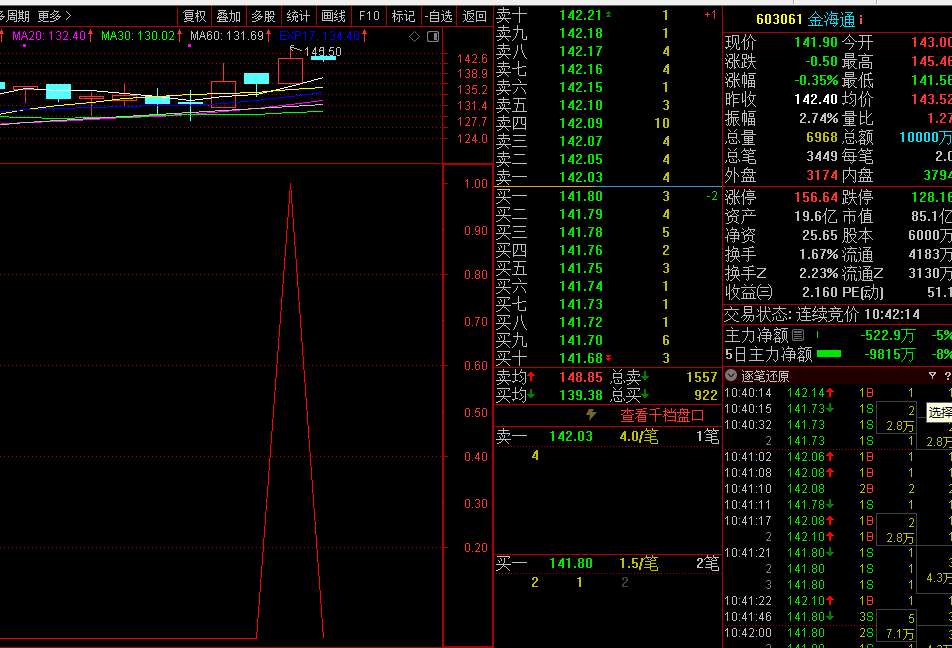The width and height of the screenshot is (952, 648).
Task: Click the lightning bolt icon by 查看千档盘口
Action: (x=591, y=415)
